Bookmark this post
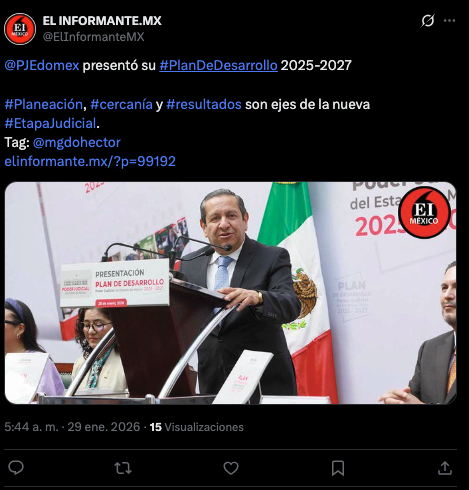The width and height of the screenshot is (469, 490). pyautogui.click(x=338, y=468)
